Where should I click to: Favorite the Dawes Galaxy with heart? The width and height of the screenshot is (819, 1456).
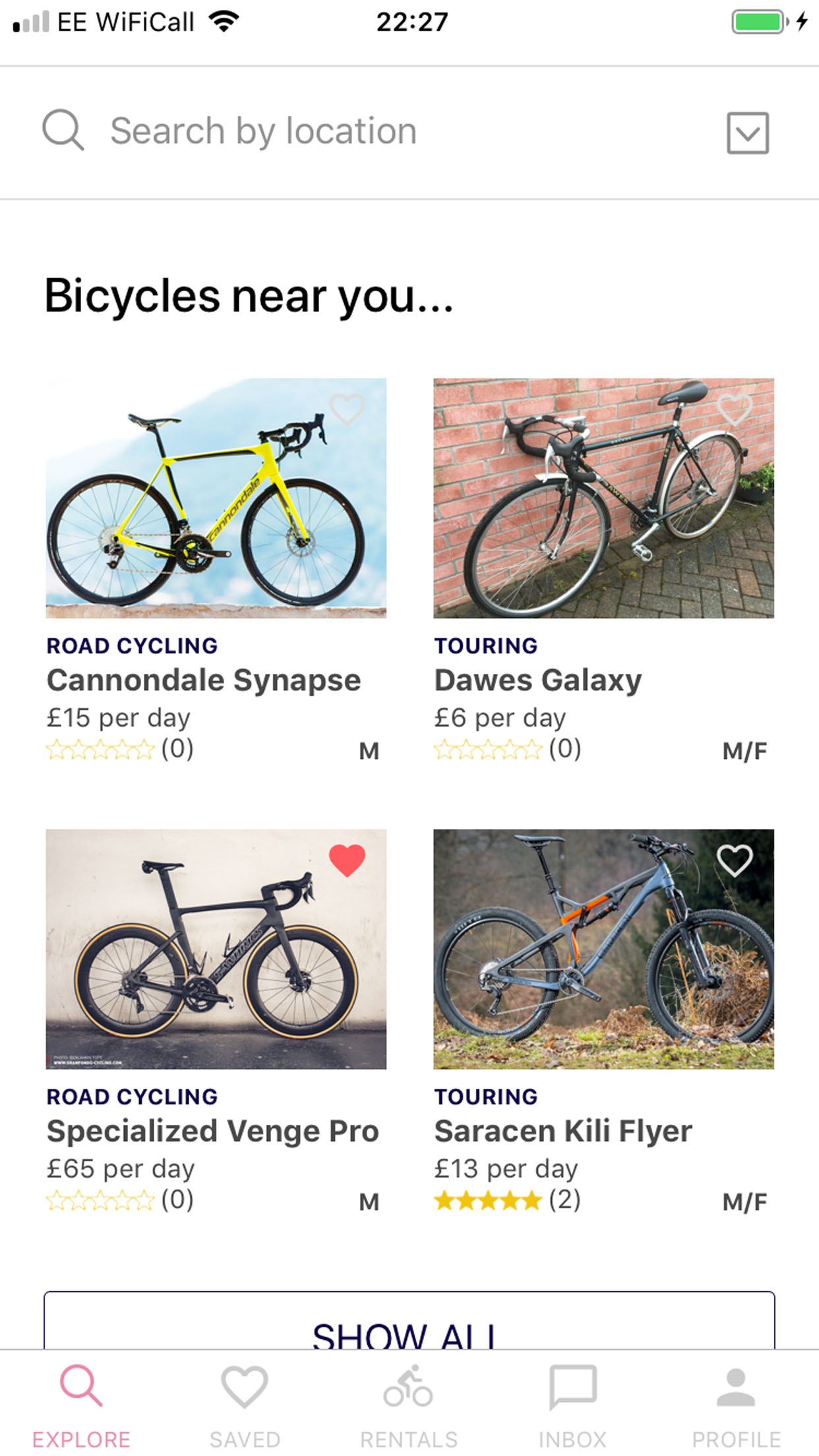click(x=734, y=409)
